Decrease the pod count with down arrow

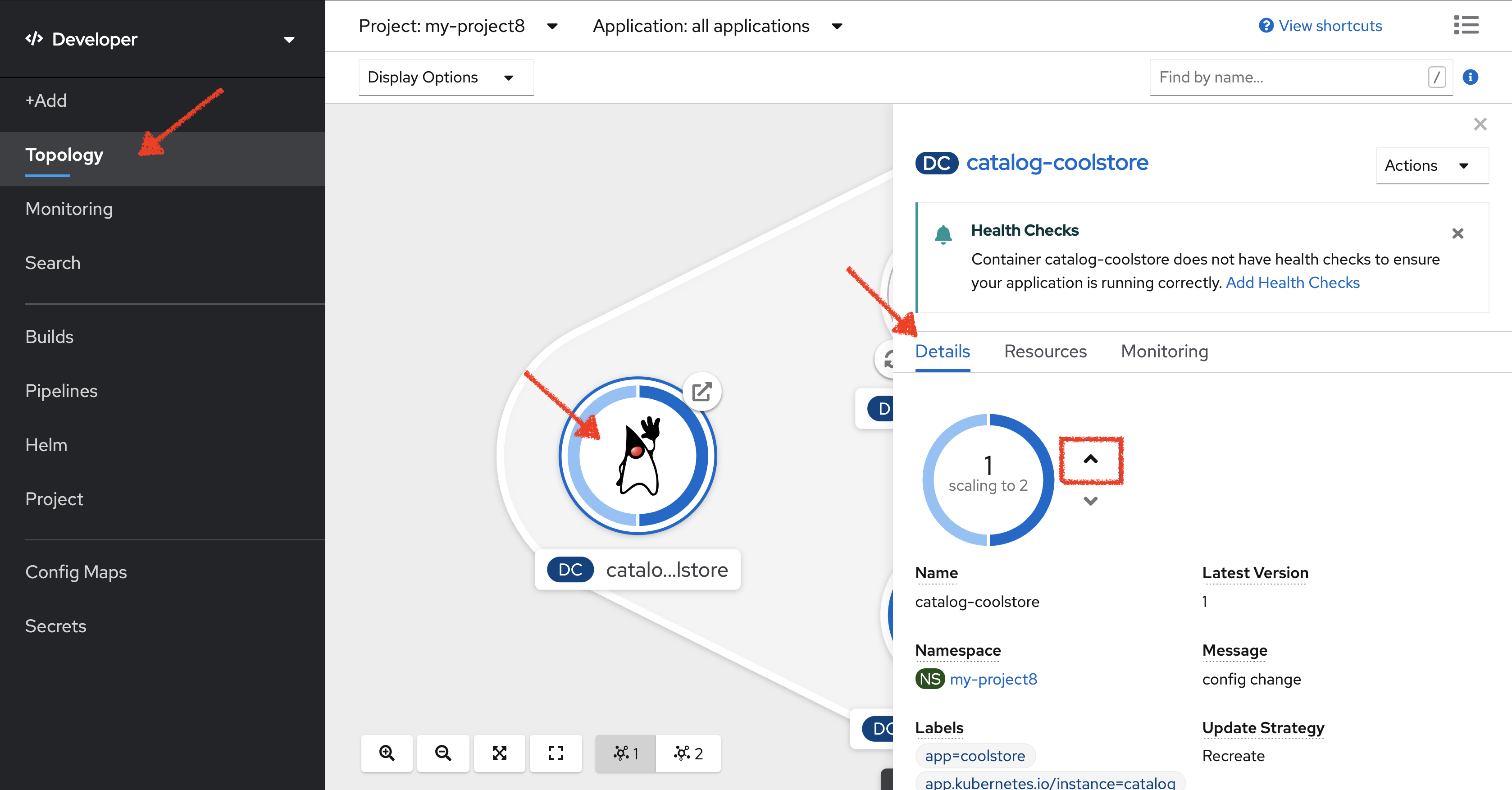(x=1091, y=501)
